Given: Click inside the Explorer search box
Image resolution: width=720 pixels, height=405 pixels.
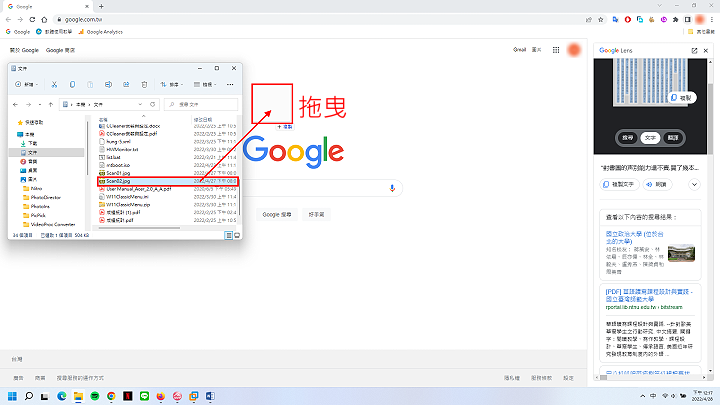Looking at the screenshot, I should coord(201,105).
